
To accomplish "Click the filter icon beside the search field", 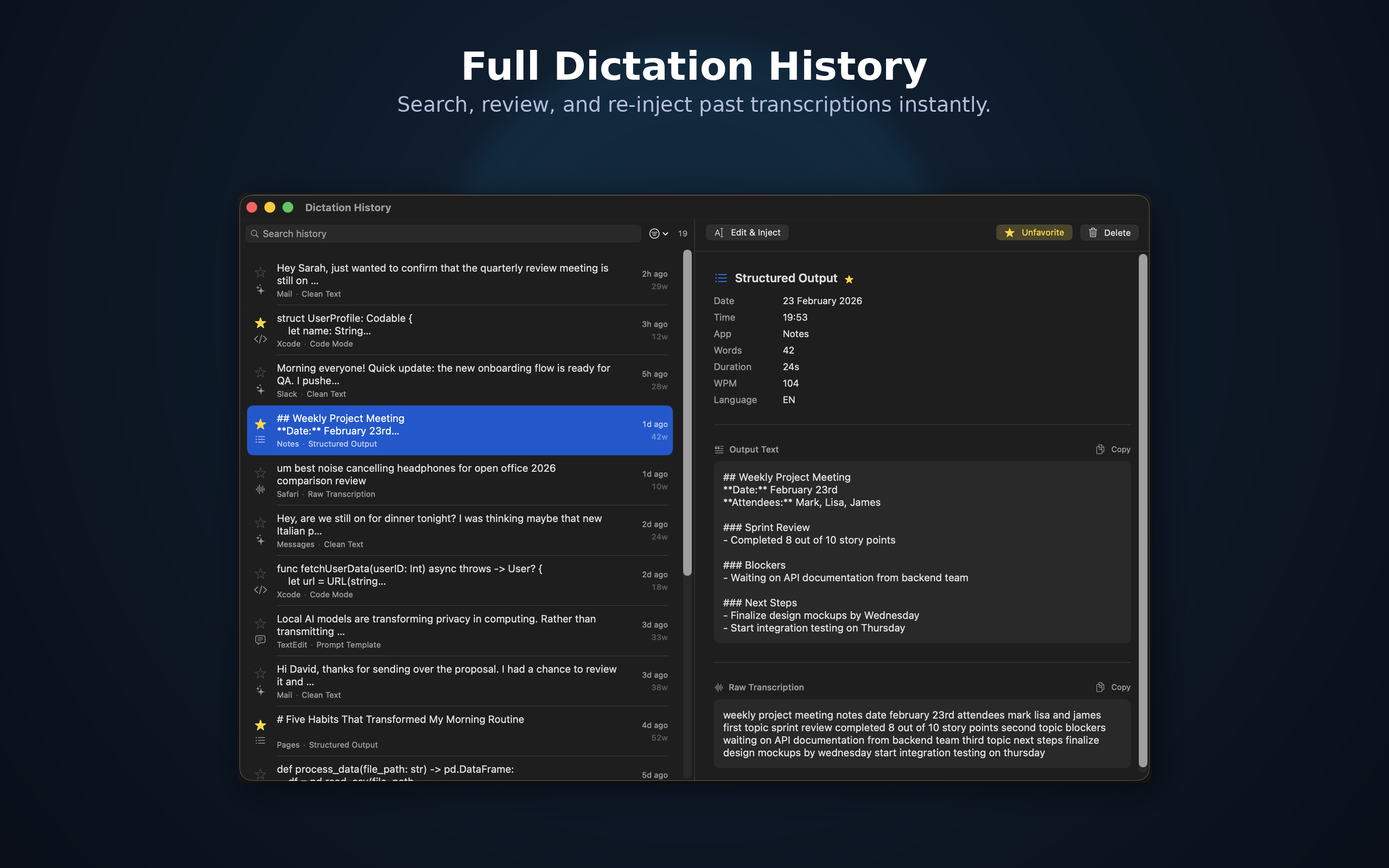I will pyautogui.click(x=654, y=234).
